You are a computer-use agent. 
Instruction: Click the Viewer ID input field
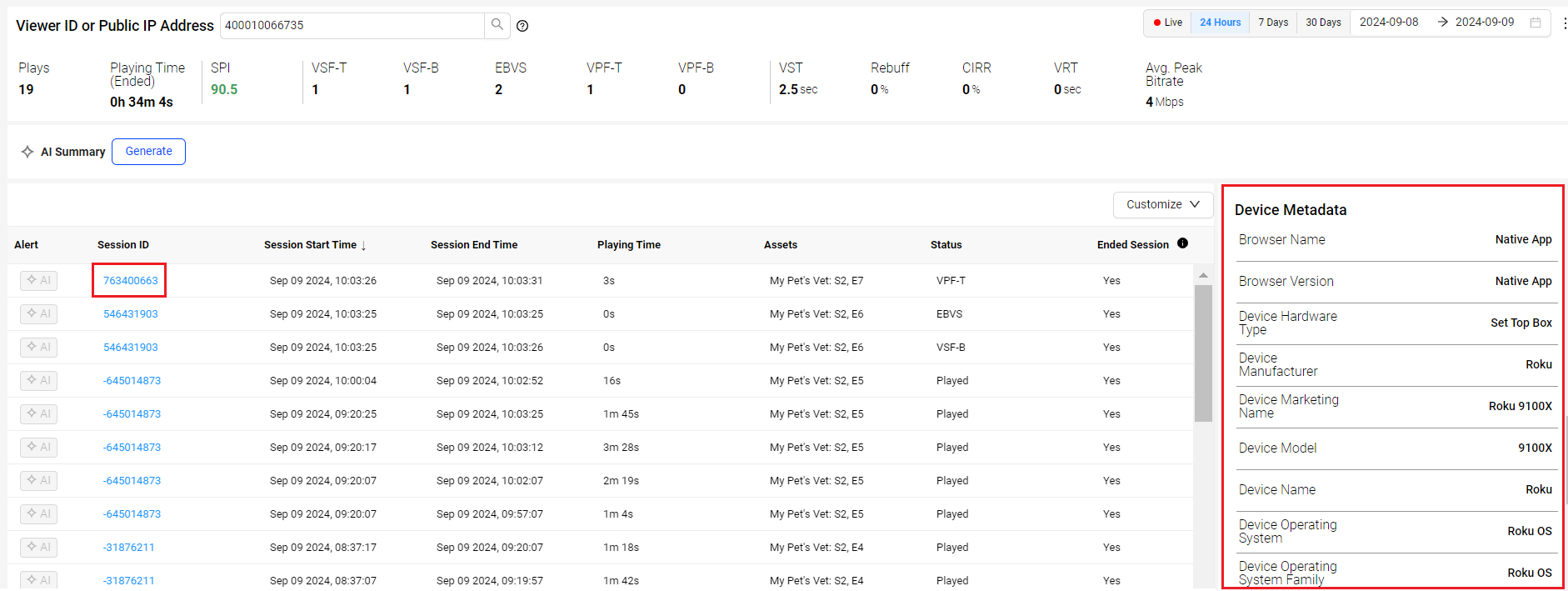pyautogui.click(x=352, y=26)
